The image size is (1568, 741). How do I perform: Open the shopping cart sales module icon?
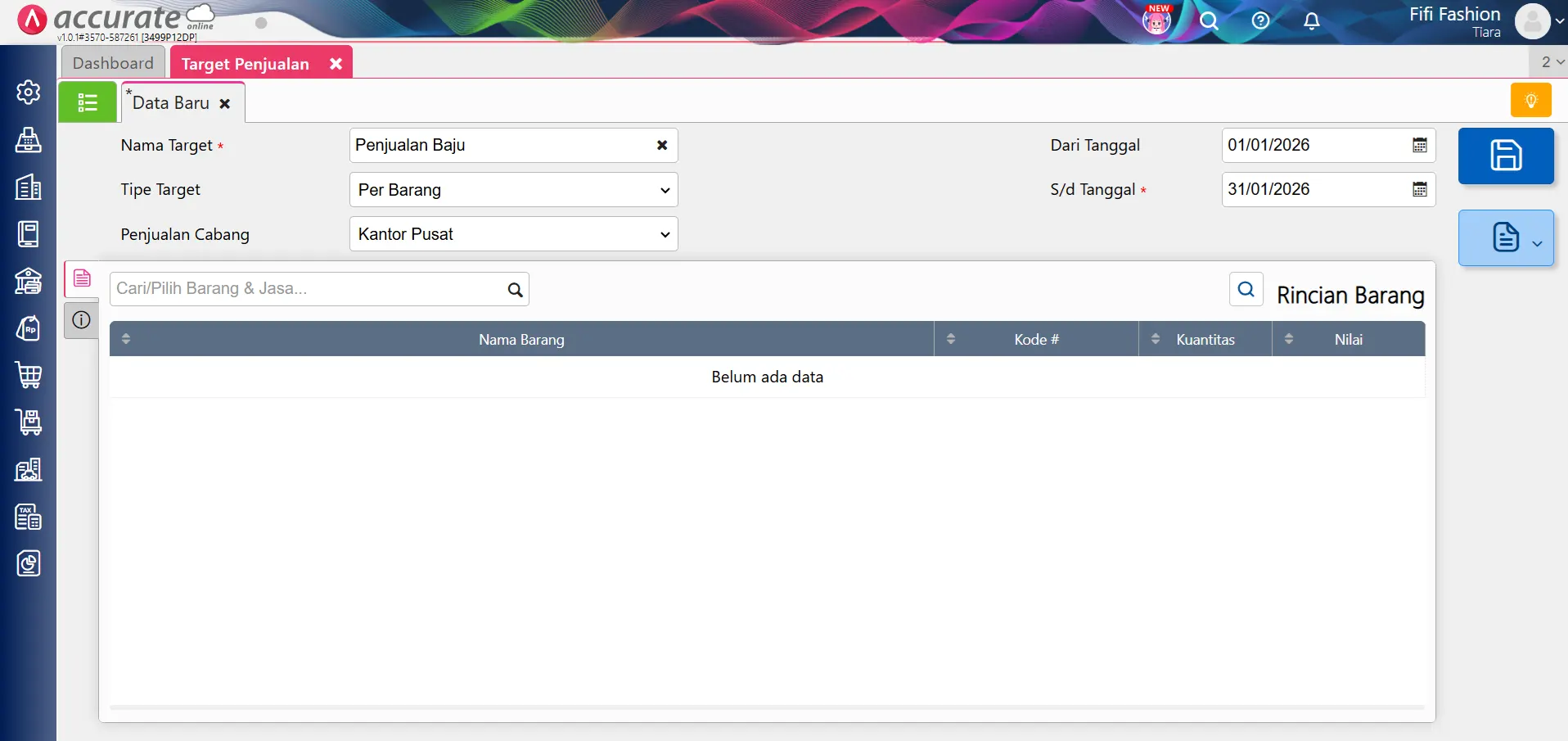pos(29,375)
